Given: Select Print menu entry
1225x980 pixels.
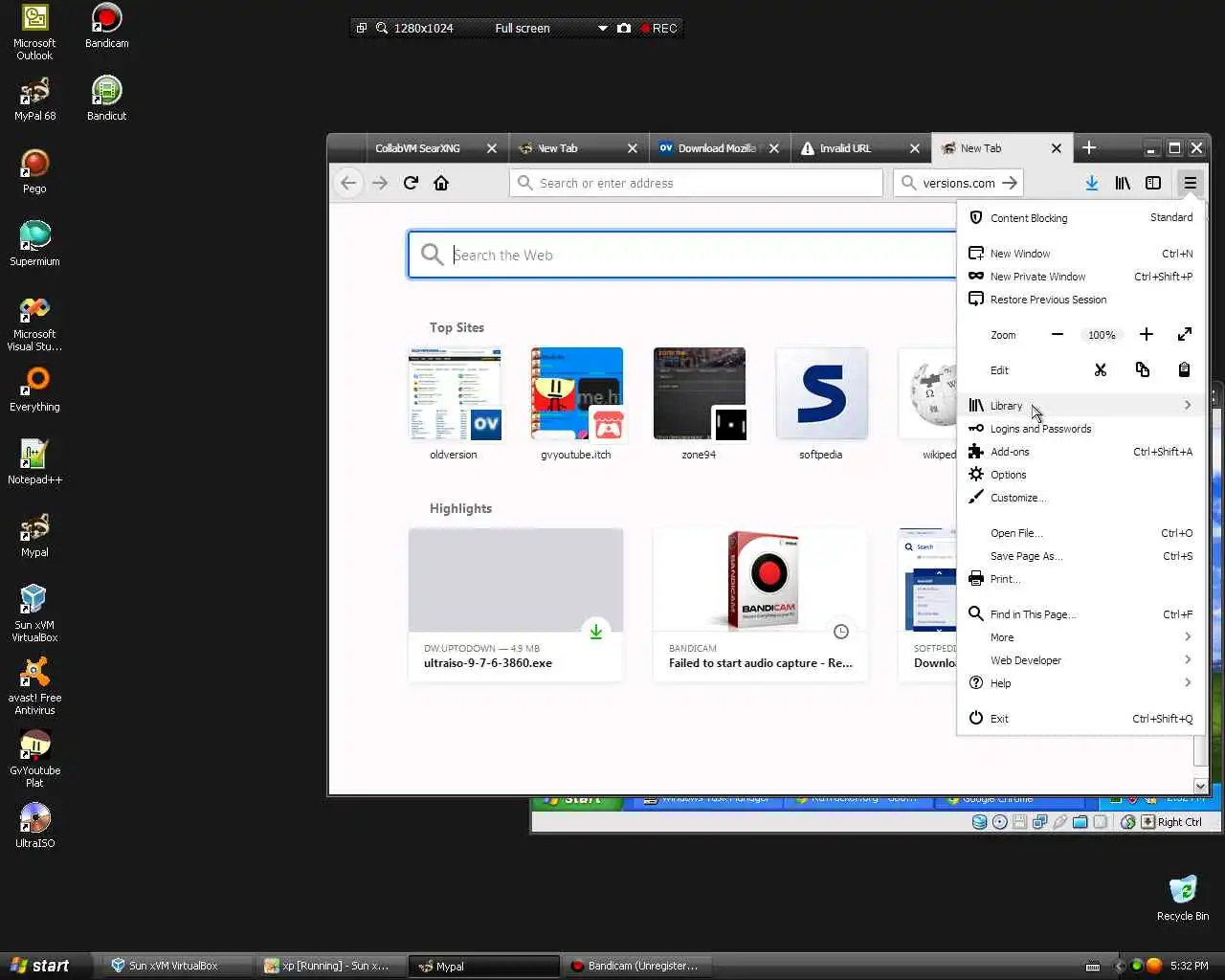Looking at the screenshot, I should [x=1080, y=579].
